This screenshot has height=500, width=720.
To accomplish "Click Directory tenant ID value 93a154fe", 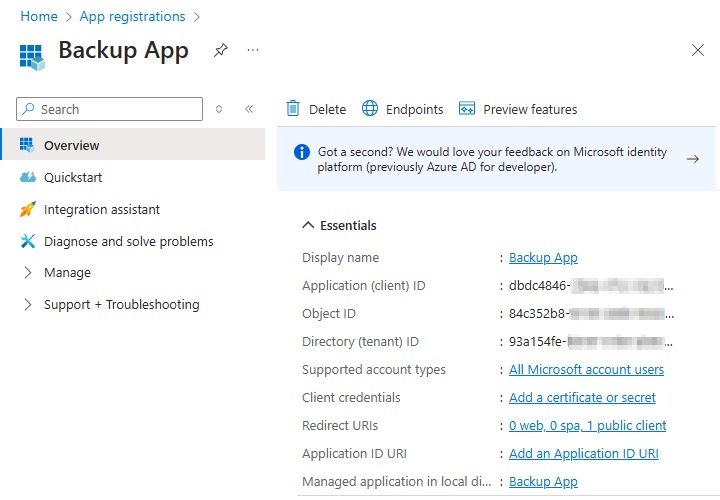I will coord(591,342).
